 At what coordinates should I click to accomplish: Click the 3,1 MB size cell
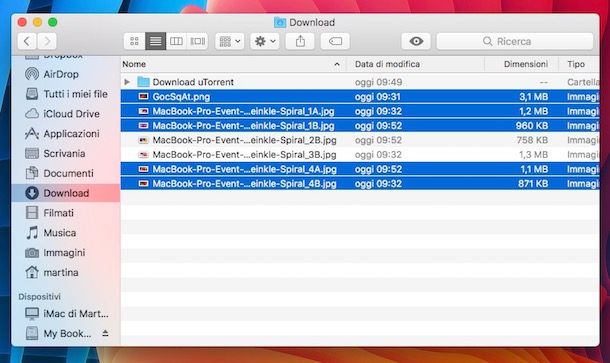click(x=533, y=96)
